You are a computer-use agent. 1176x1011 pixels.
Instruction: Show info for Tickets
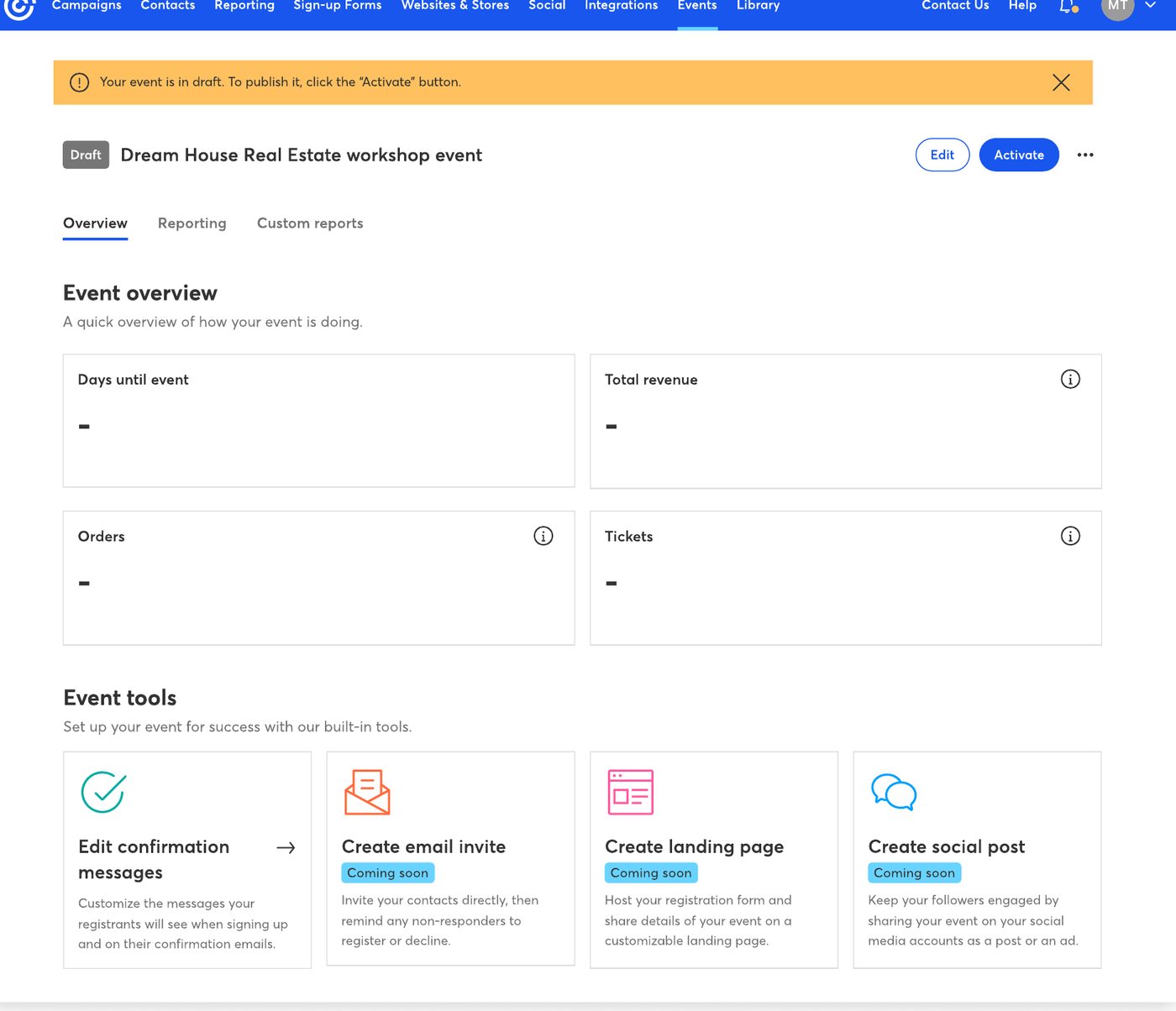click(x=1070, y=536)
